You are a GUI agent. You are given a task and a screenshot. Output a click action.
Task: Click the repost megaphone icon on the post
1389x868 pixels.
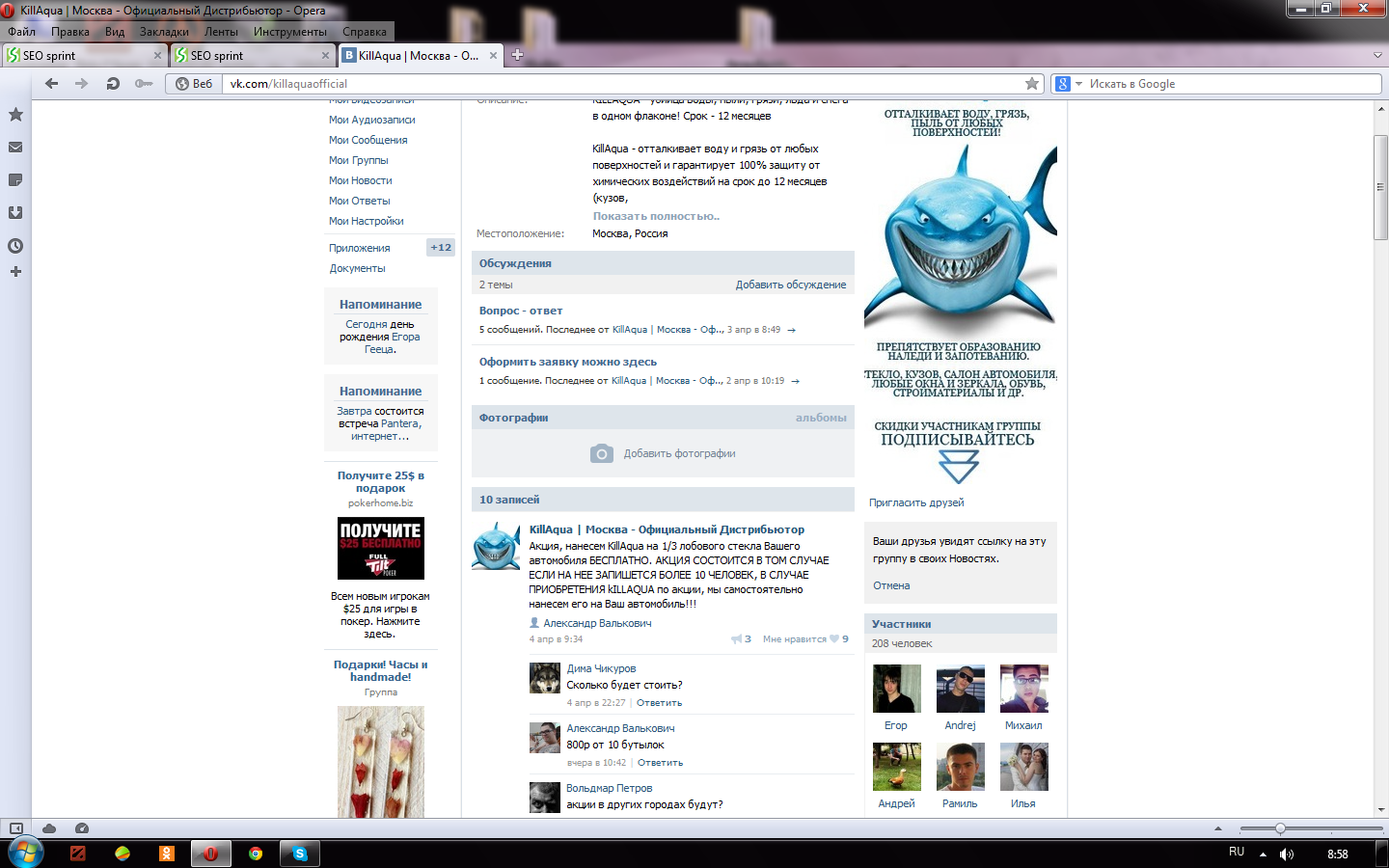[x=737, y=638]
